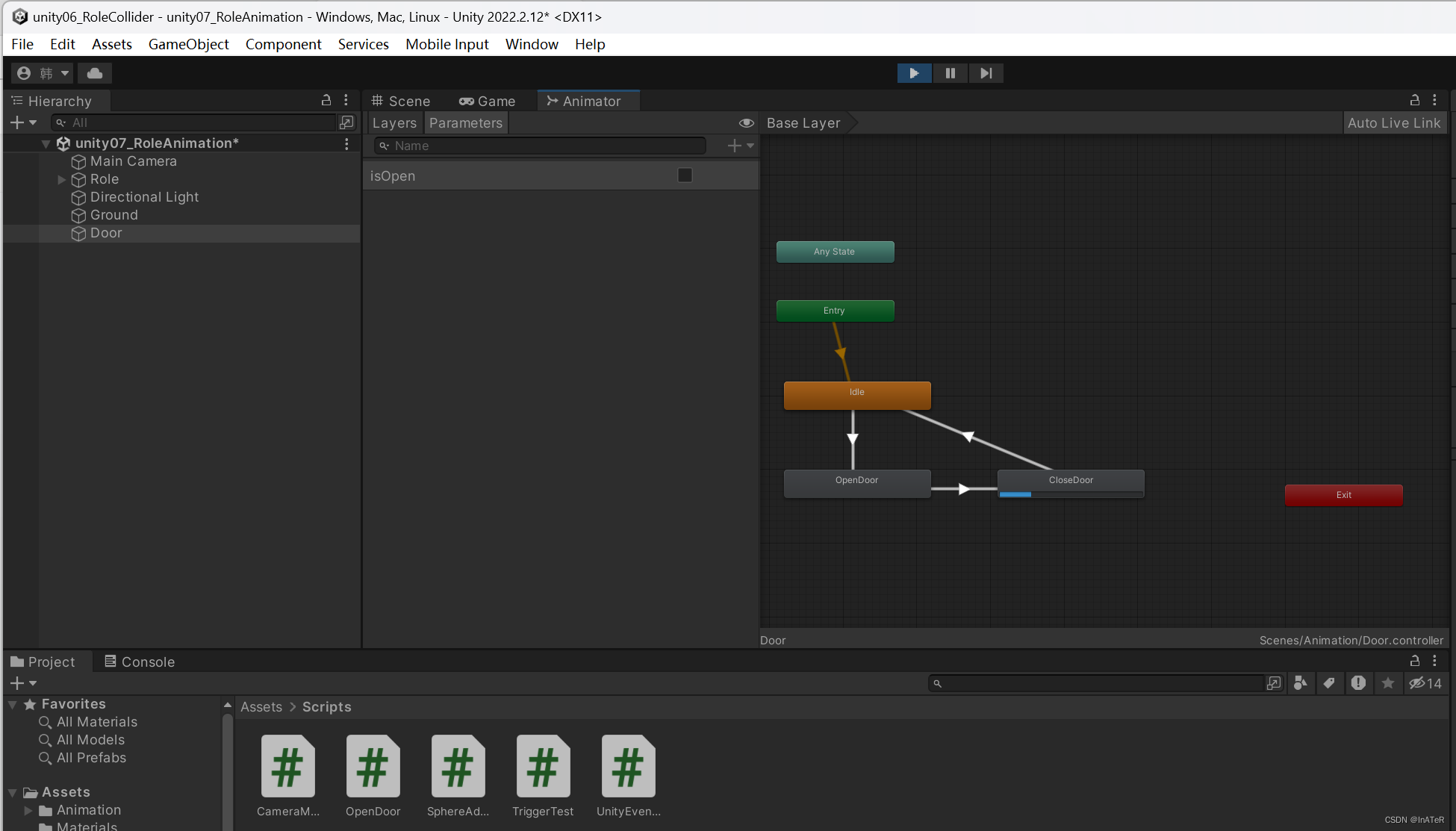The width and height of the screenshot is (1456, 831).
Task: Select the OpenDoor script asset thumbnail
Action: (x=373, y=767)
